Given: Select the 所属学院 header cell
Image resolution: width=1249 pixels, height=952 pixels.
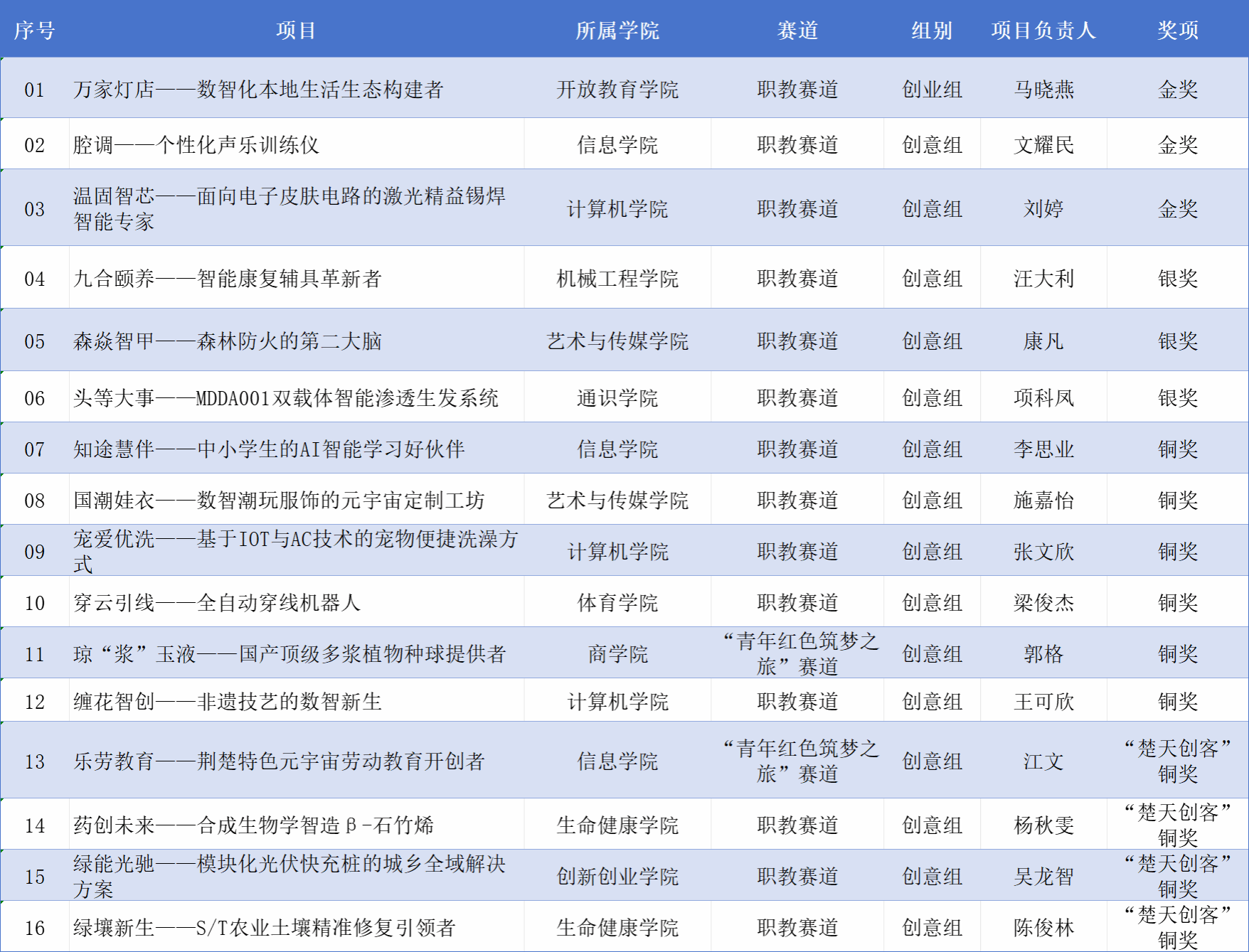Looking at the screenshot, I should (x=617, y=31).
